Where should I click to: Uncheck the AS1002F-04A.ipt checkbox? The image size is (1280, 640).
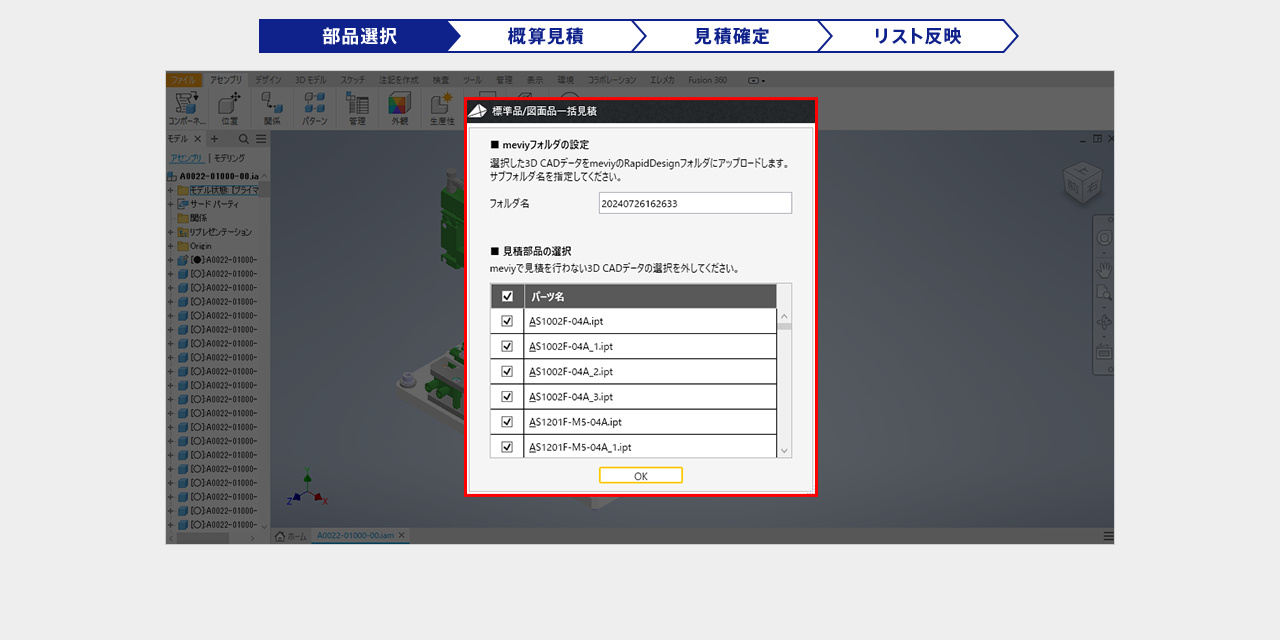click(507, 321)
